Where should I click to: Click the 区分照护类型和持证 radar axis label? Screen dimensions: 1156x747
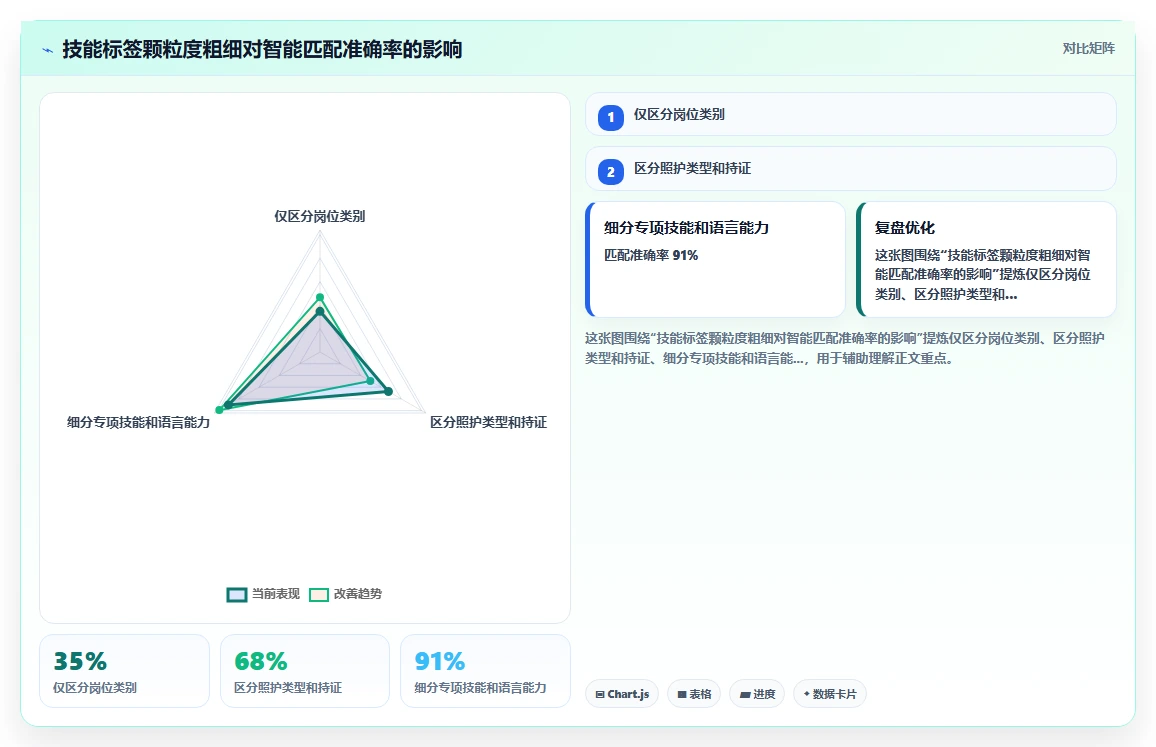coord(488,423)
